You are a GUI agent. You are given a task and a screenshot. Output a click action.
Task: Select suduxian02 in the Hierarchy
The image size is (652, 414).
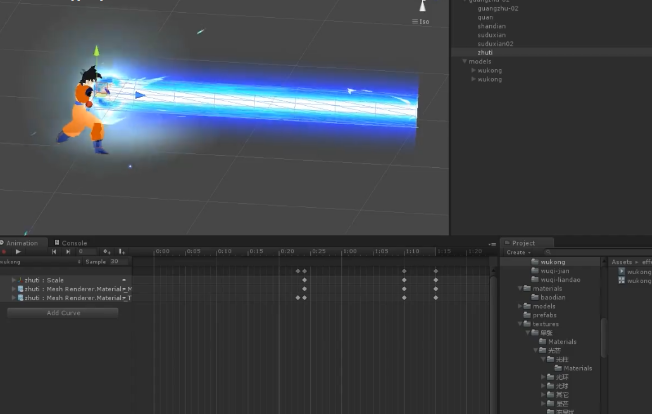495,44
